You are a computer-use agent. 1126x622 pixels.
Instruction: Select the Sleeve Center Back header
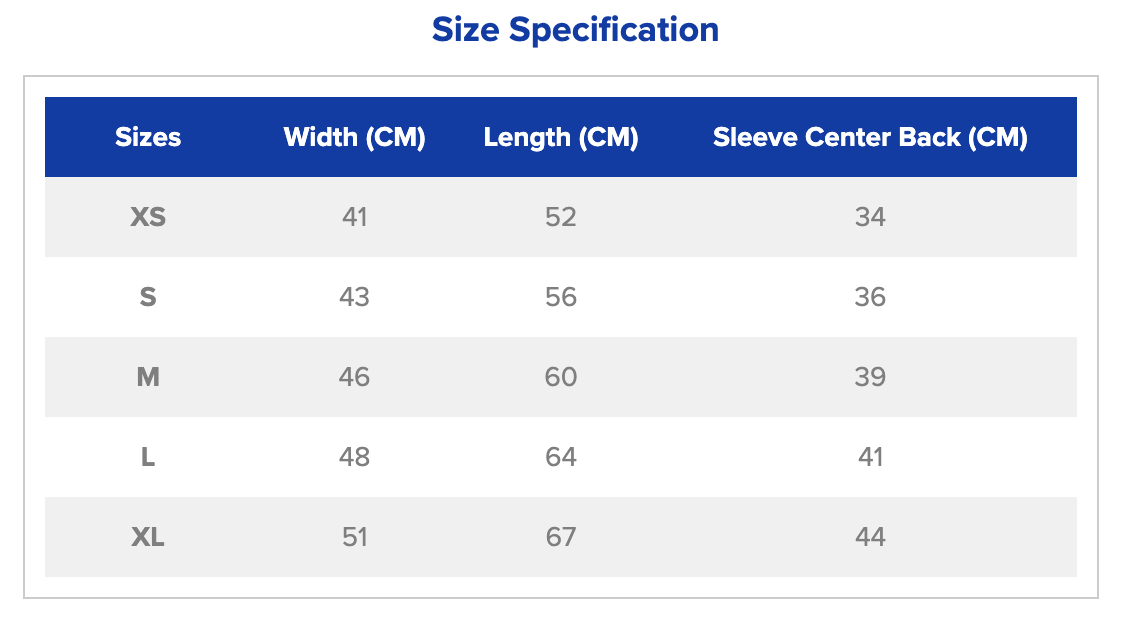pyautogui.click(x=870, y=137)
